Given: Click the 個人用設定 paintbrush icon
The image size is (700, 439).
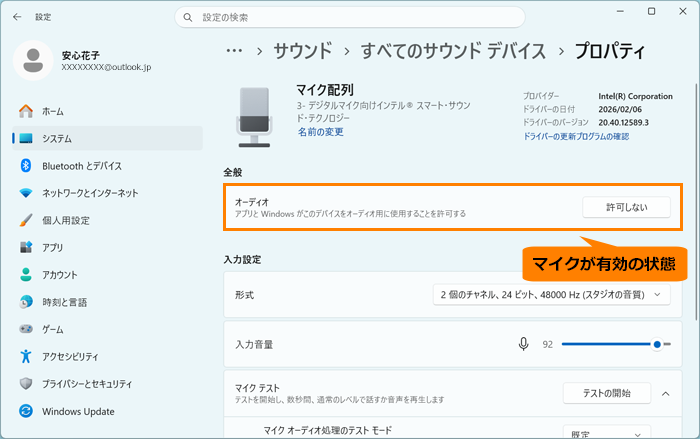Looking at the screenshot, I should pos(26,220).
